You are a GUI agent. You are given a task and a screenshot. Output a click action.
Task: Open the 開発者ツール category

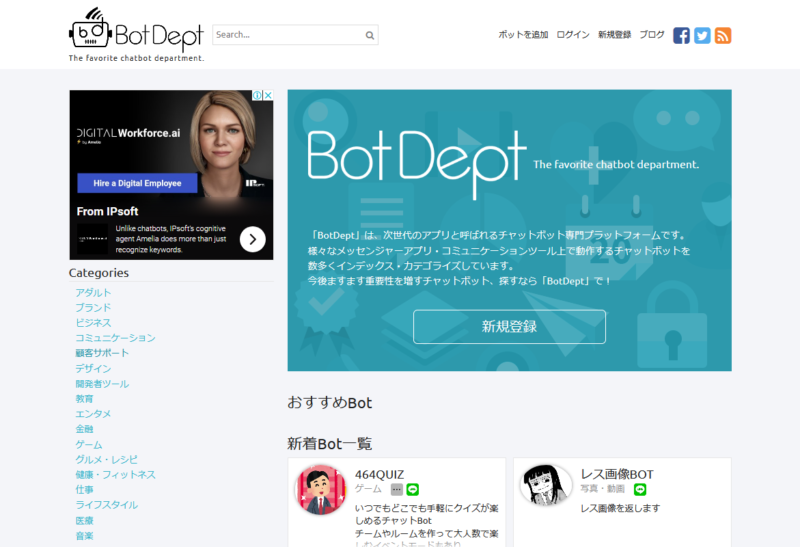click(102, 384)
